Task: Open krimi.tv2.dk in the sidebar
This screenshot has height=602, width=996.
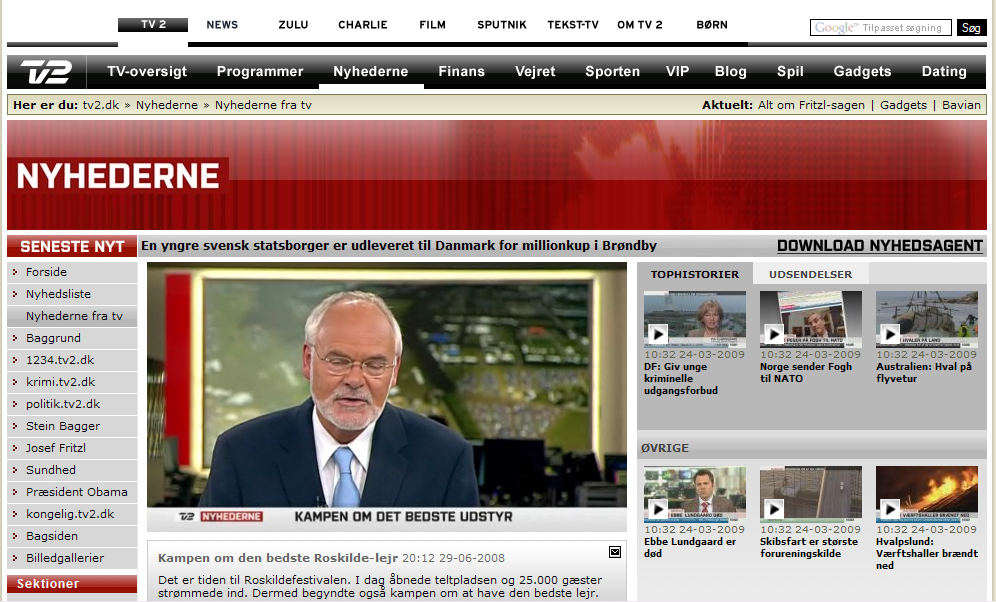Action: 72,382
